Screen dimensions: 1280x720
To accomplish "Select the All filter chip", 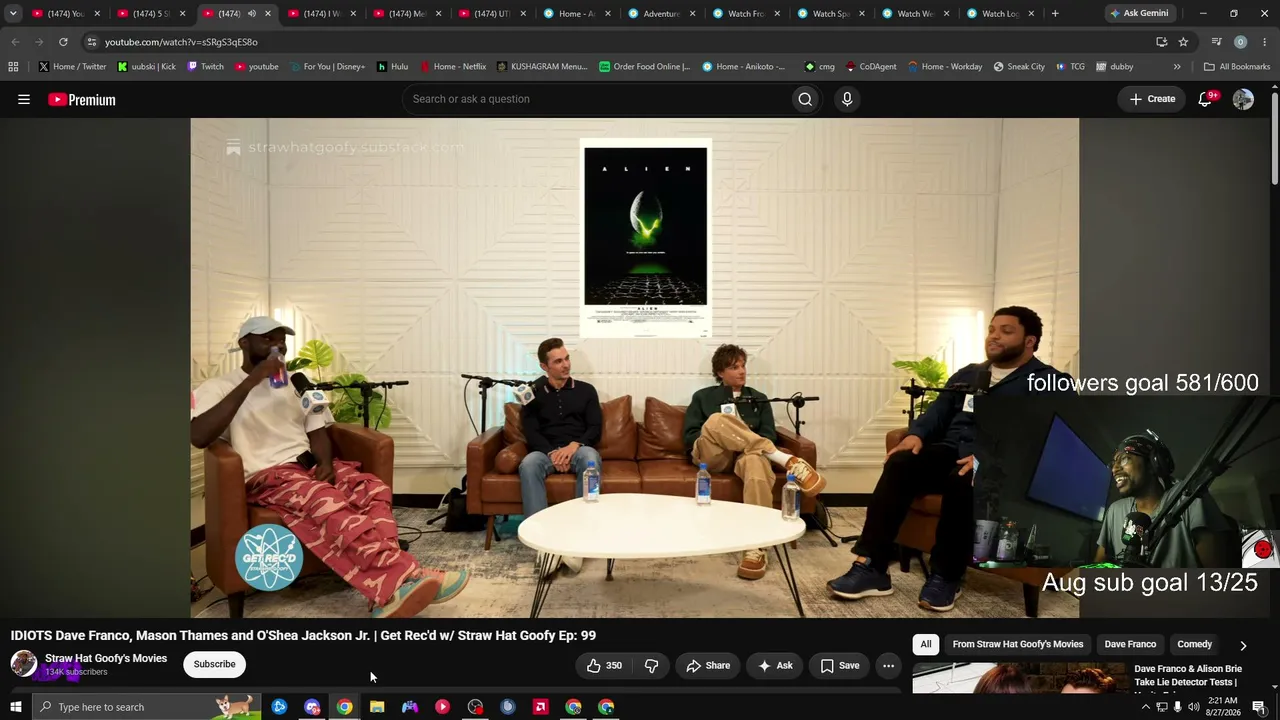I will (926, 645).
